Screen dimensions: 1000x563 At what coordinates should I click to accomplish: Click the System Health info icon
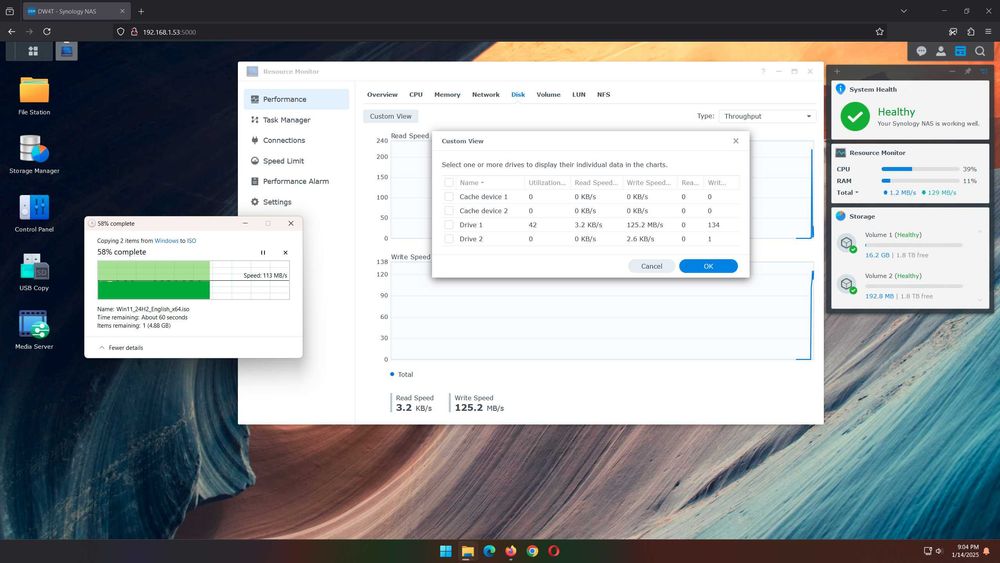point(841,89)
